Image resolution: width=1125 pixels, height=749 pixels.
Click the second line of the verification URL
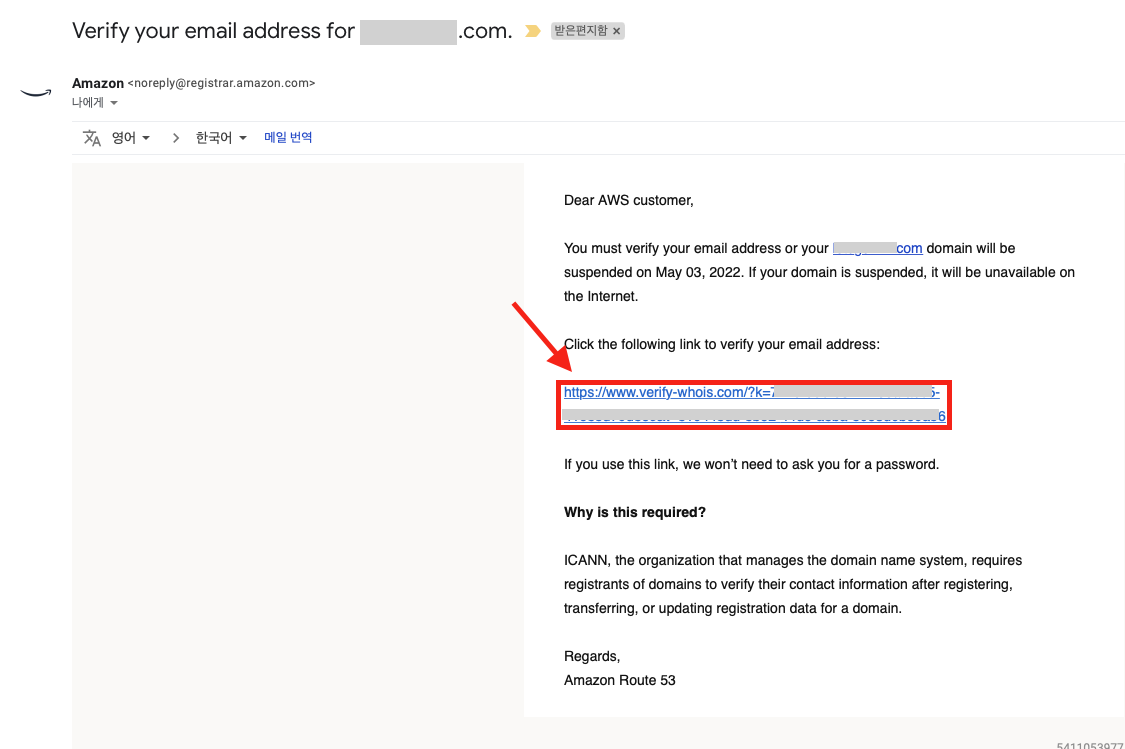tap(755, 416)
